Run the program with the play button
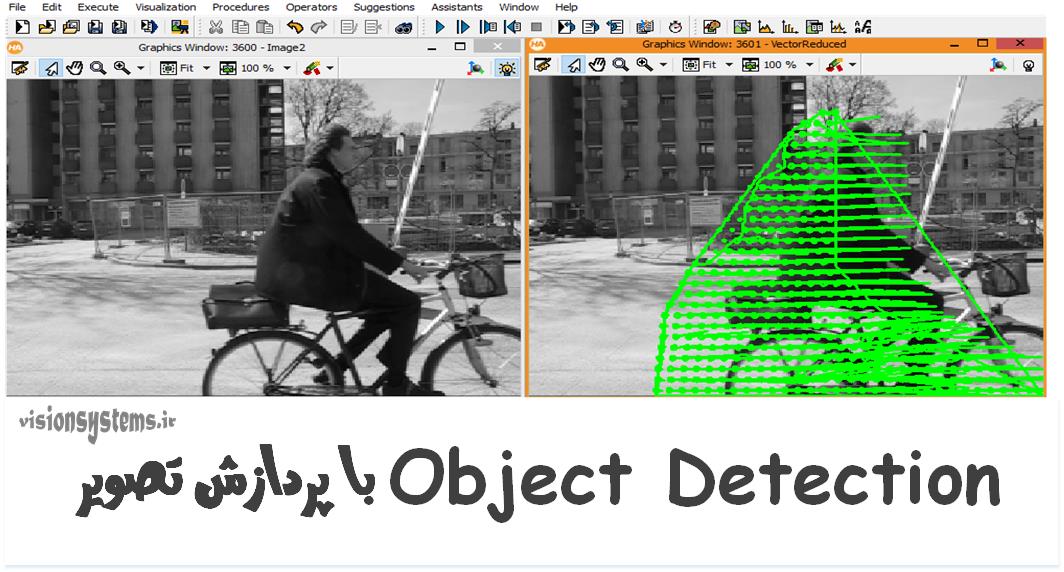The image size is (1064, 572). [x=440, y=27]
